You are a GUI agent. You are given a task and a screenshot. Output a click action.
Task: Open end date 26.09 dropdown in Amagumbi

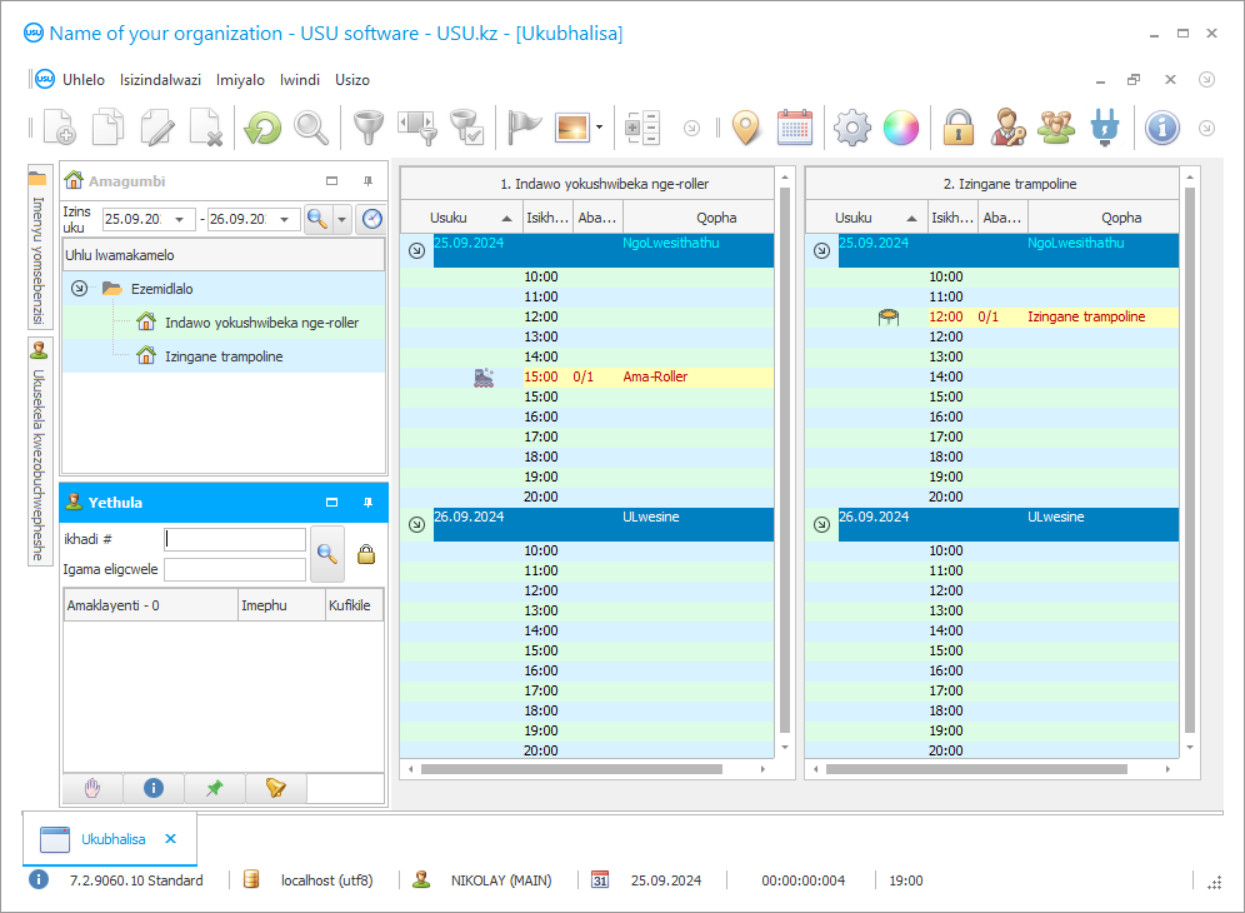point(286,220)
